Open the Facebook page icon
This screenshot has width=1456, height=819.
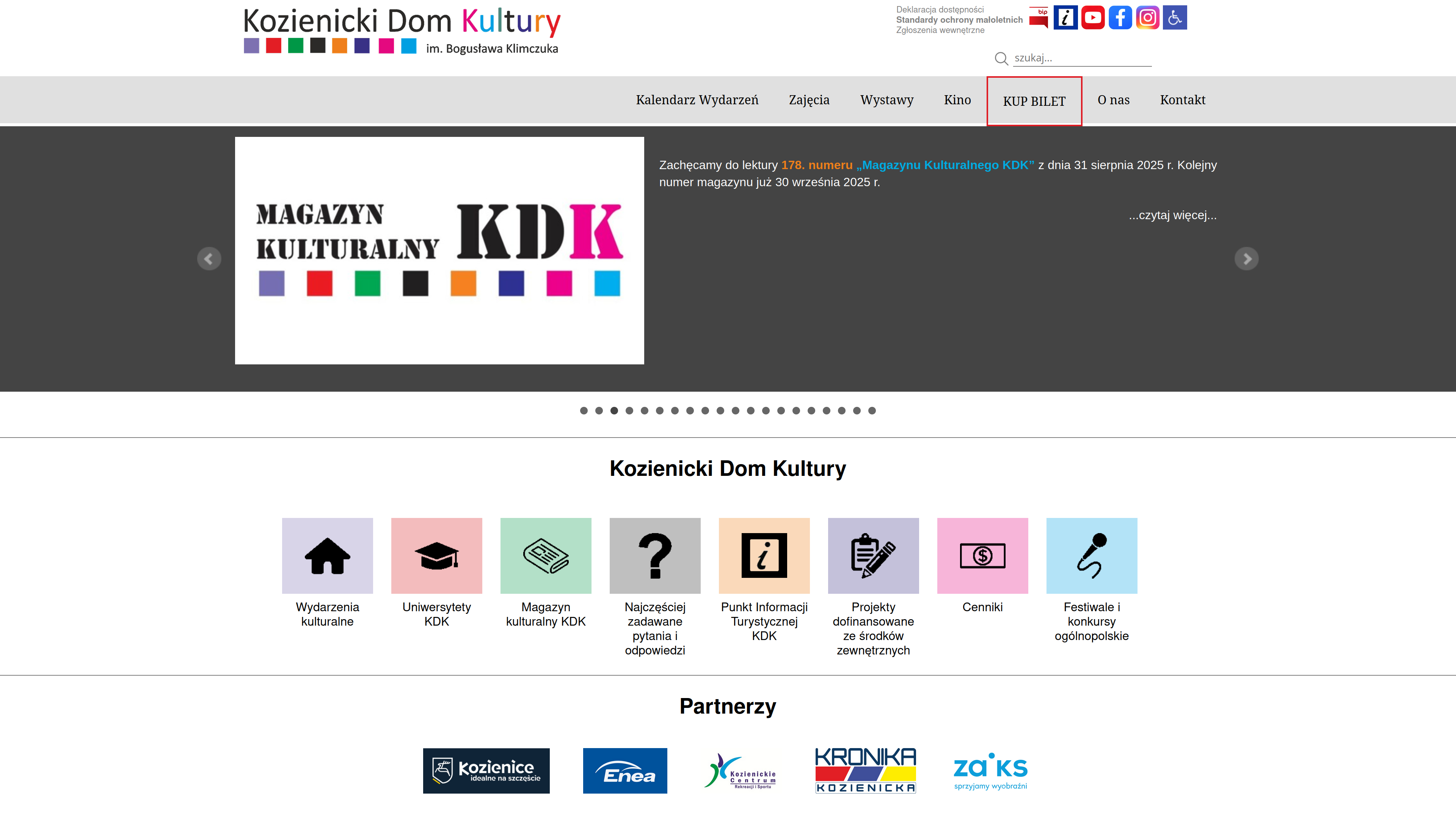point(1120,17)
